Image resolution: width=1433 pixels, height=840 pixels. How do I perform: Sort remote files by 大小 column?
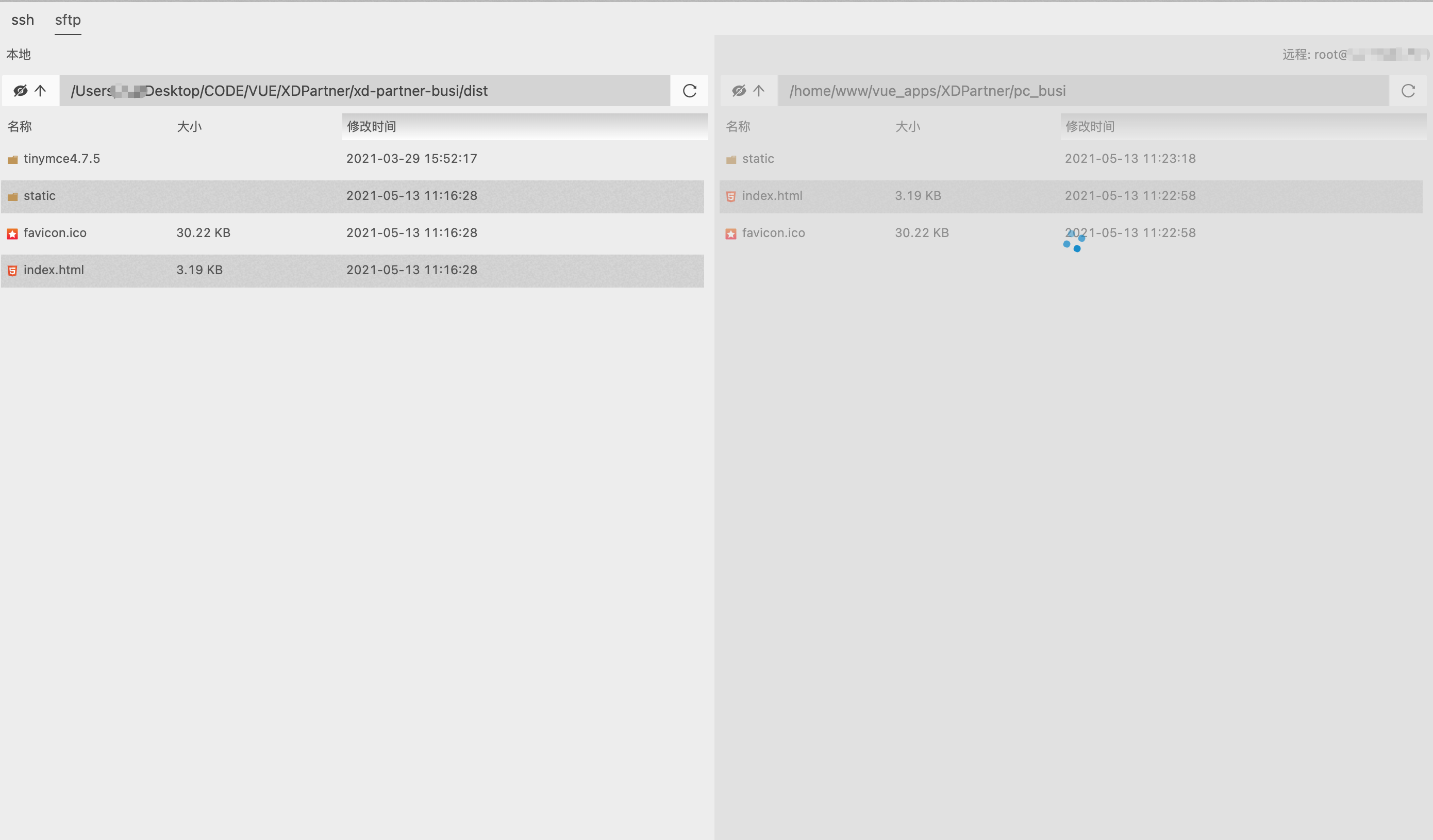(x=907, y=126)
